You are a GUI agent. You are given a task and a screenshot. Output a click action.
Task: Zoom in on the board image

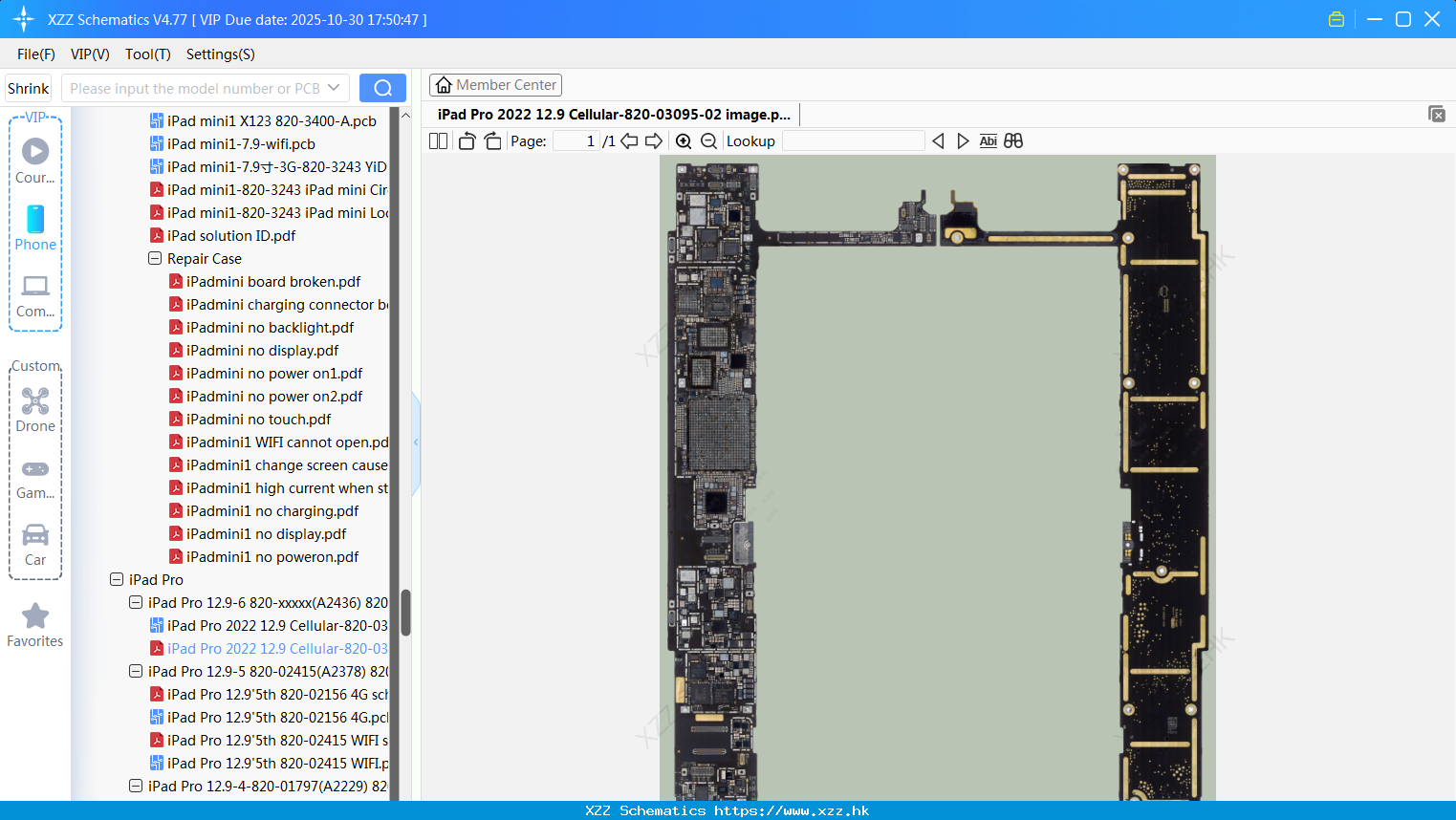(684, 141)
